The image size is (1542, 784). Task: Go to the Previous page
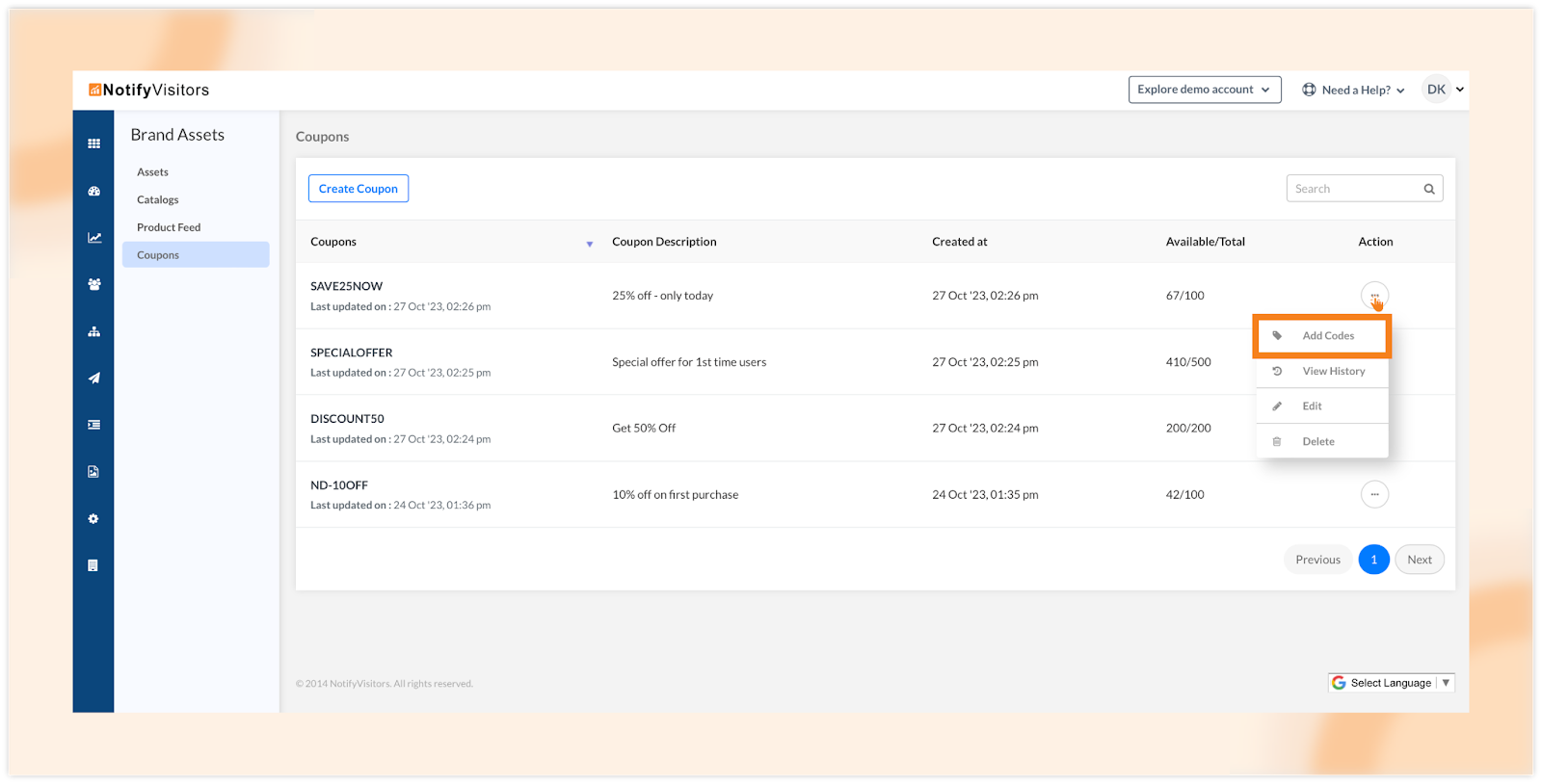tap(1317, 560)
